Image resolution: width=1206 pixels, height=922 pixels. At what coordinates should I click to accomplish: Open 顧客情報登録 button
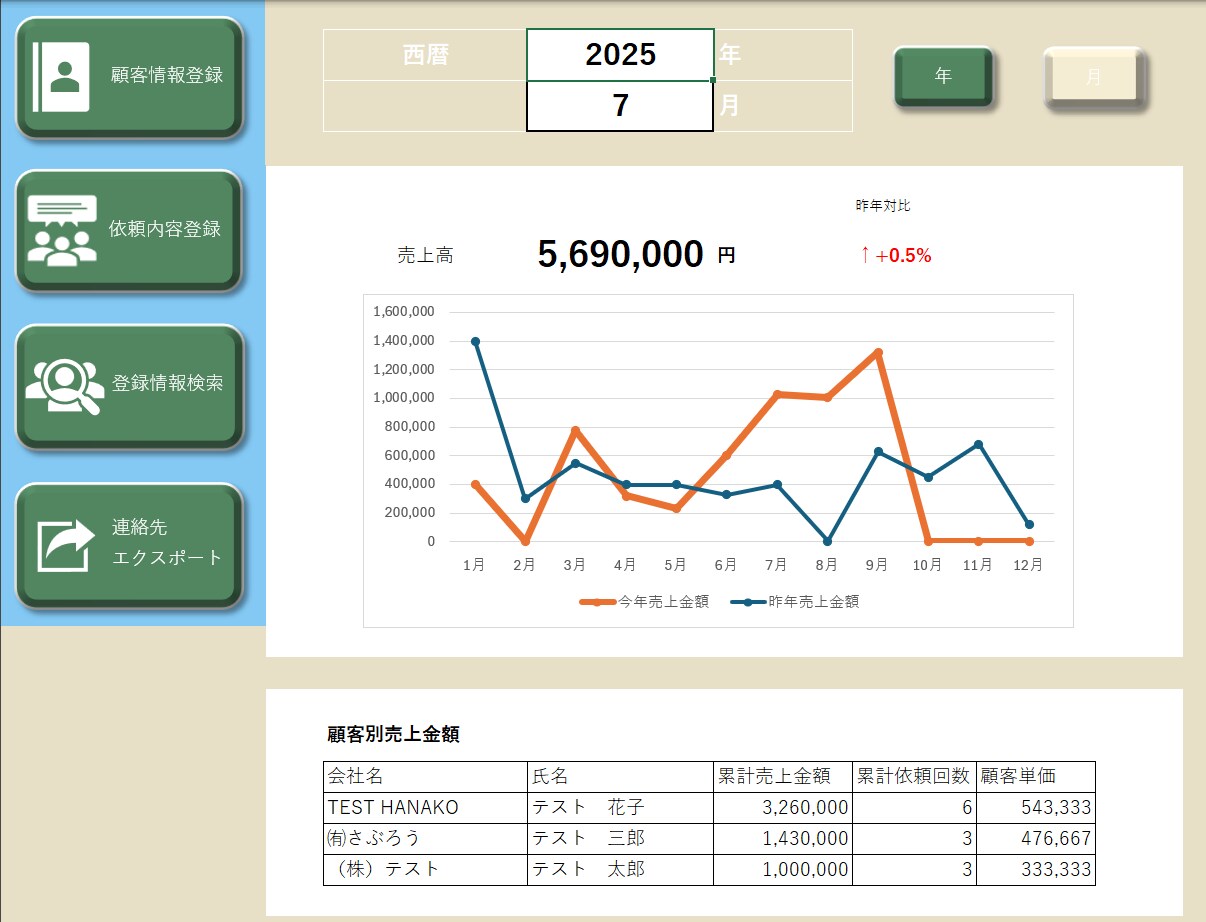point(130,77)
